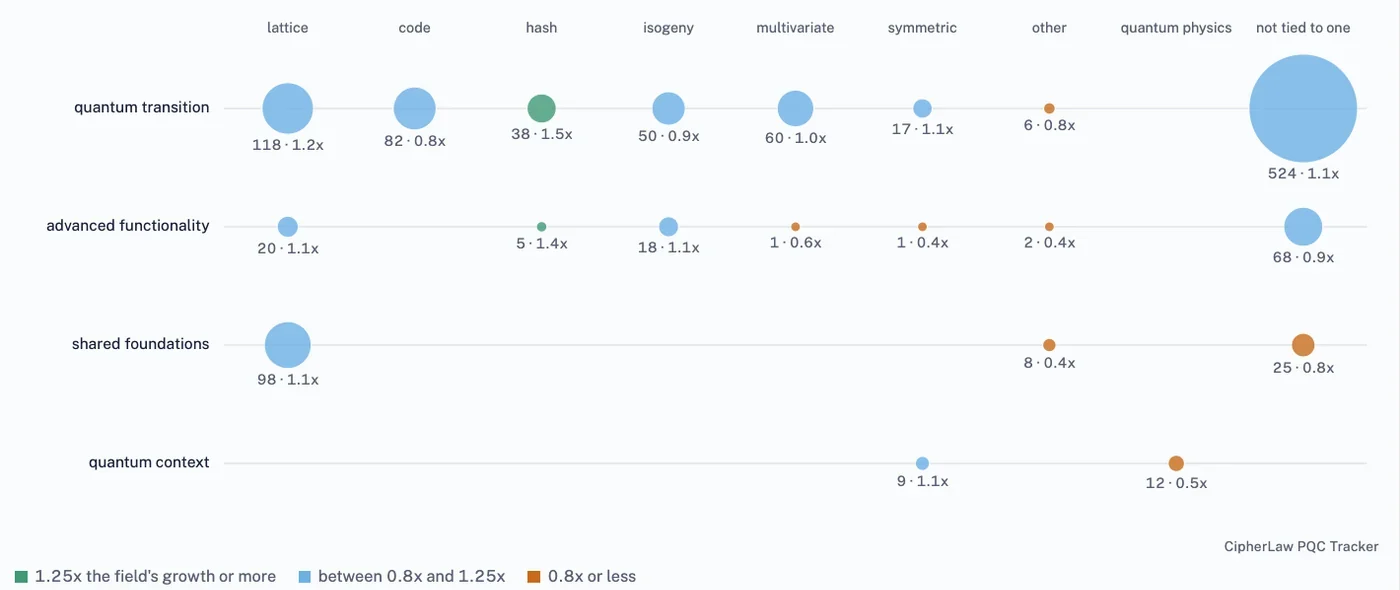Screen dimensions: 1400x590
Task: Click the symmetric quantum context bubble
Action: pos(922,463)
